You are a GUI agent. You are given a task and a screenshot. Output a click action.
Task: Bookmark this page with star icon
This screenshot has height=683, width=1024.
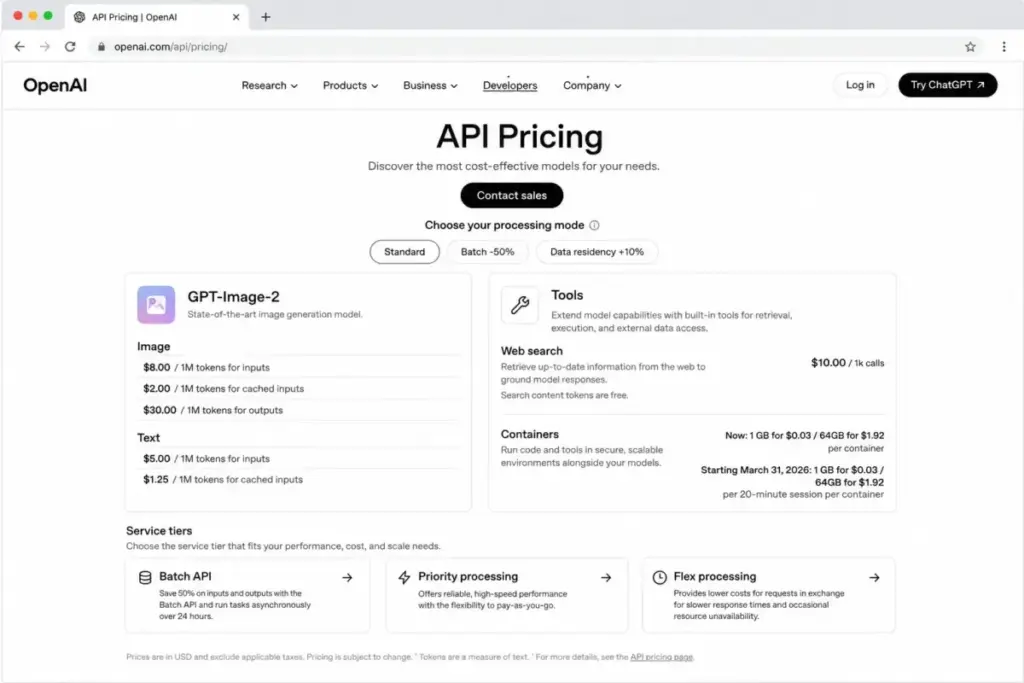tap(970, 46)
